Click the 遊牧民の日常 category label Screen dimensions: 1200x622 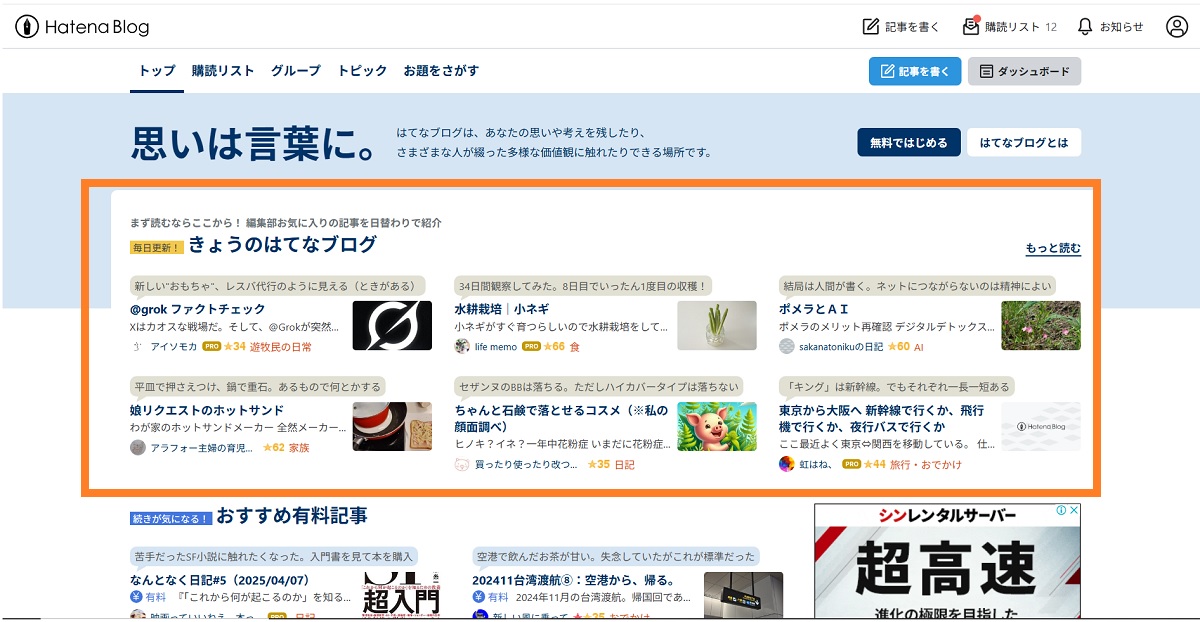click(281, 347)
